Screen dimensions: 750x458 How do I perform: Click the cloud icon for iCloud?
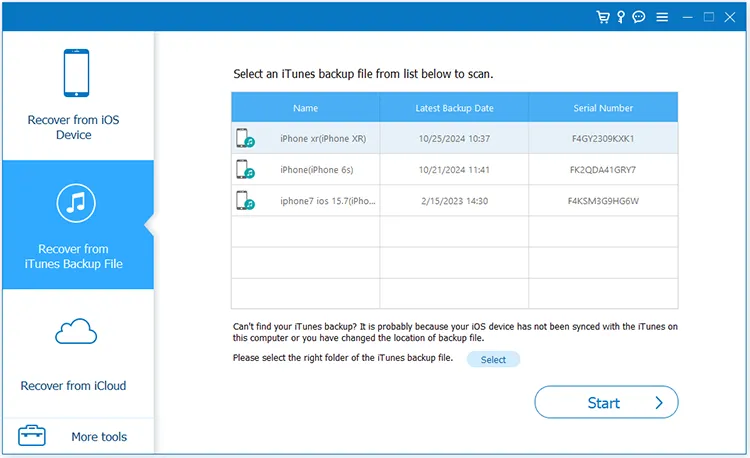click(x=76, y=333)
